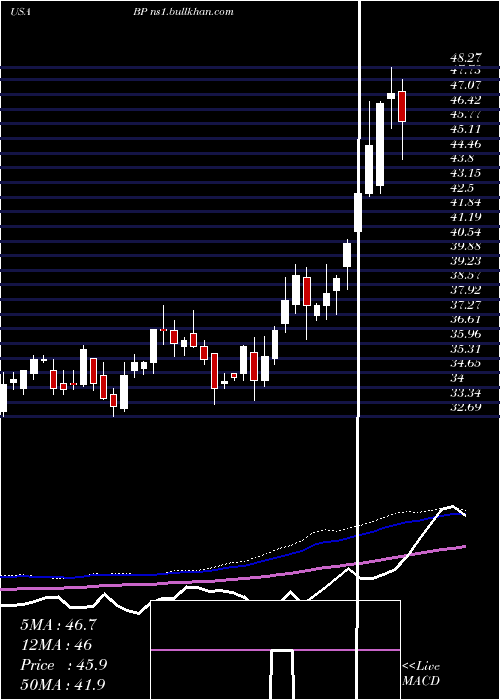
Task: Click the 39.23 price label
Action: point(466,261)
